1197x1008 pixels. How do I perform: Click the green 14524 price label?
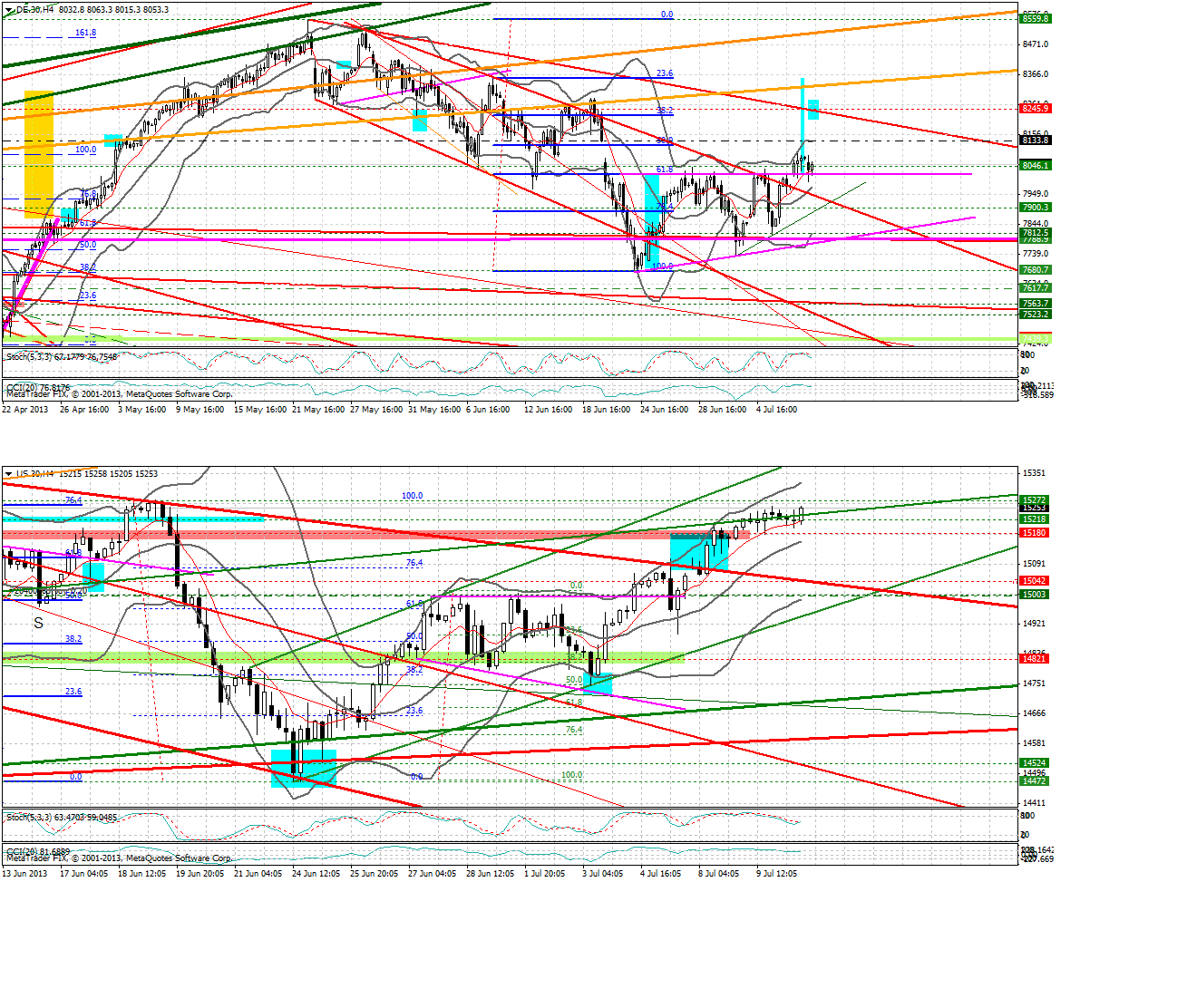[1034, 762]
